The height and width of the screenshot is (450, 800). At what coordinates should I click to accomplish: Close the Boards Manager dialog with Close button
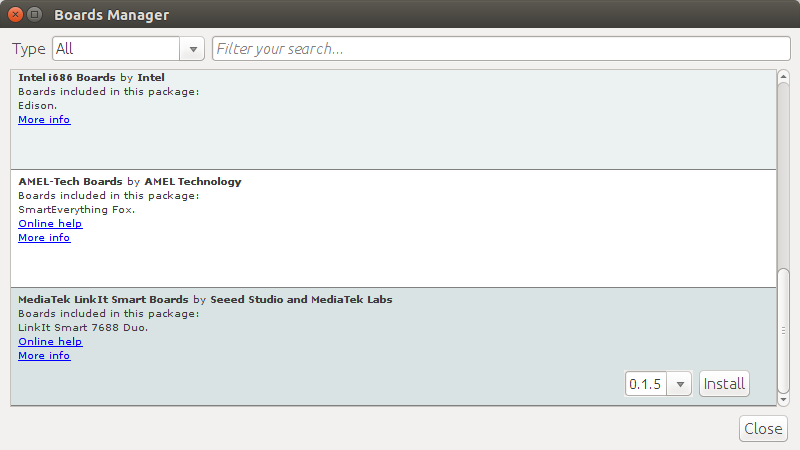763,429
